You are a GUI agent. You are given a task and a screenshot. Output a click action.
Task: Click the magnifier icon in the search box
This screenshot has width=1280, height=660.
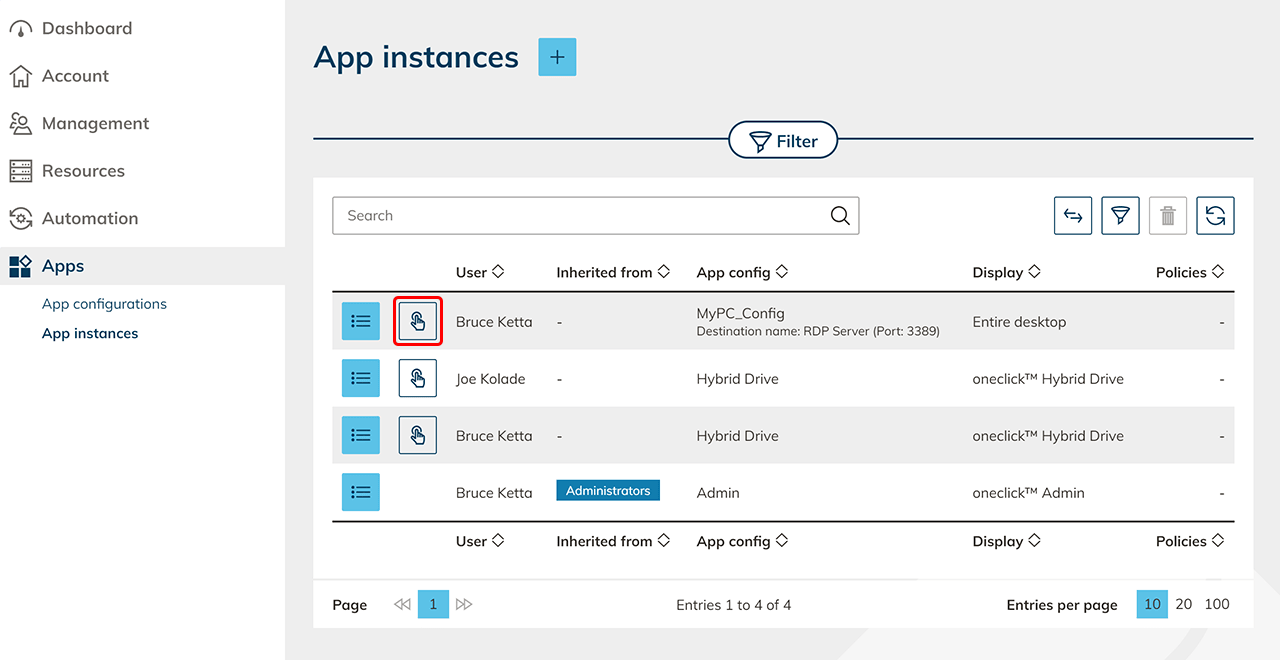click(x=840, y=216)
